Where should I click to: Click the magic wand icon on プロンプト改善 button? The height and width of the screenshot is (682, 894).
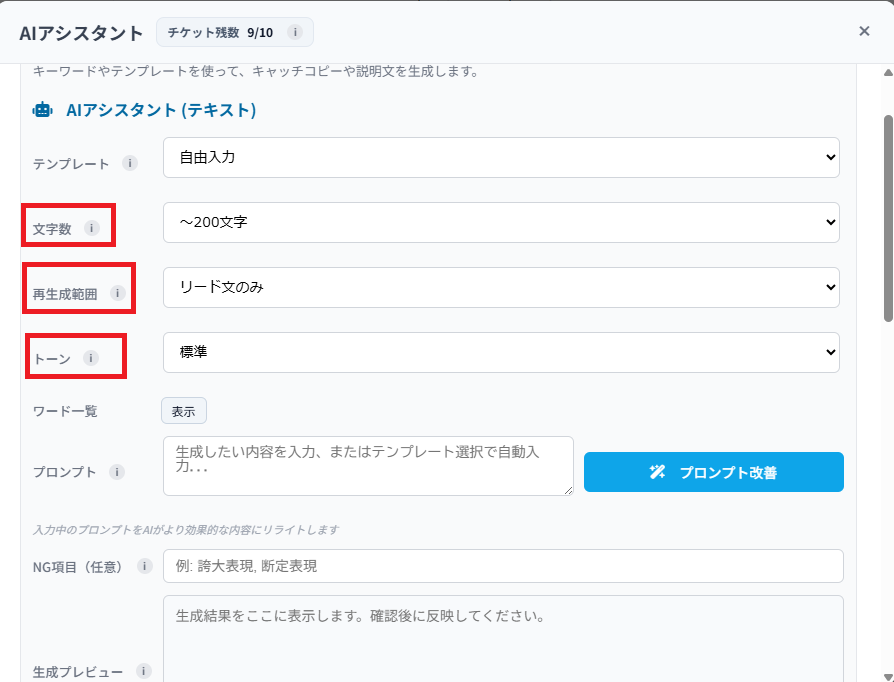[658, 472]
